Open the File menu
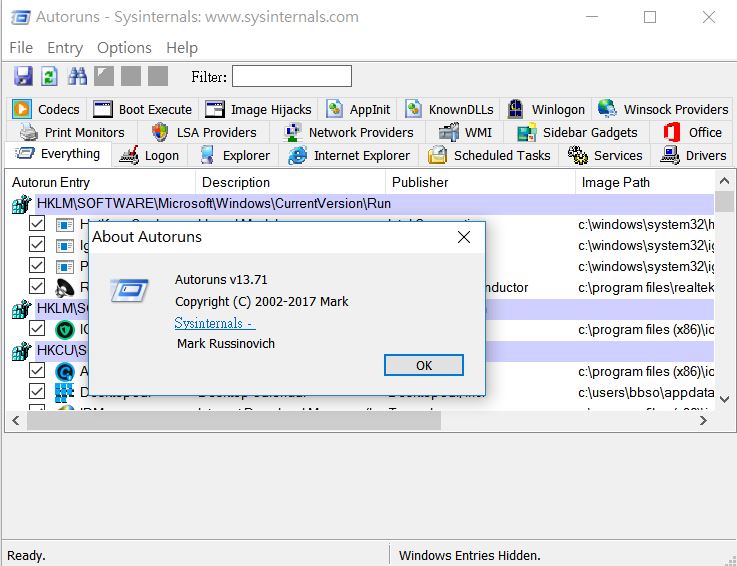The height and width of the screenshot is (566, 737). click(21, 47)
